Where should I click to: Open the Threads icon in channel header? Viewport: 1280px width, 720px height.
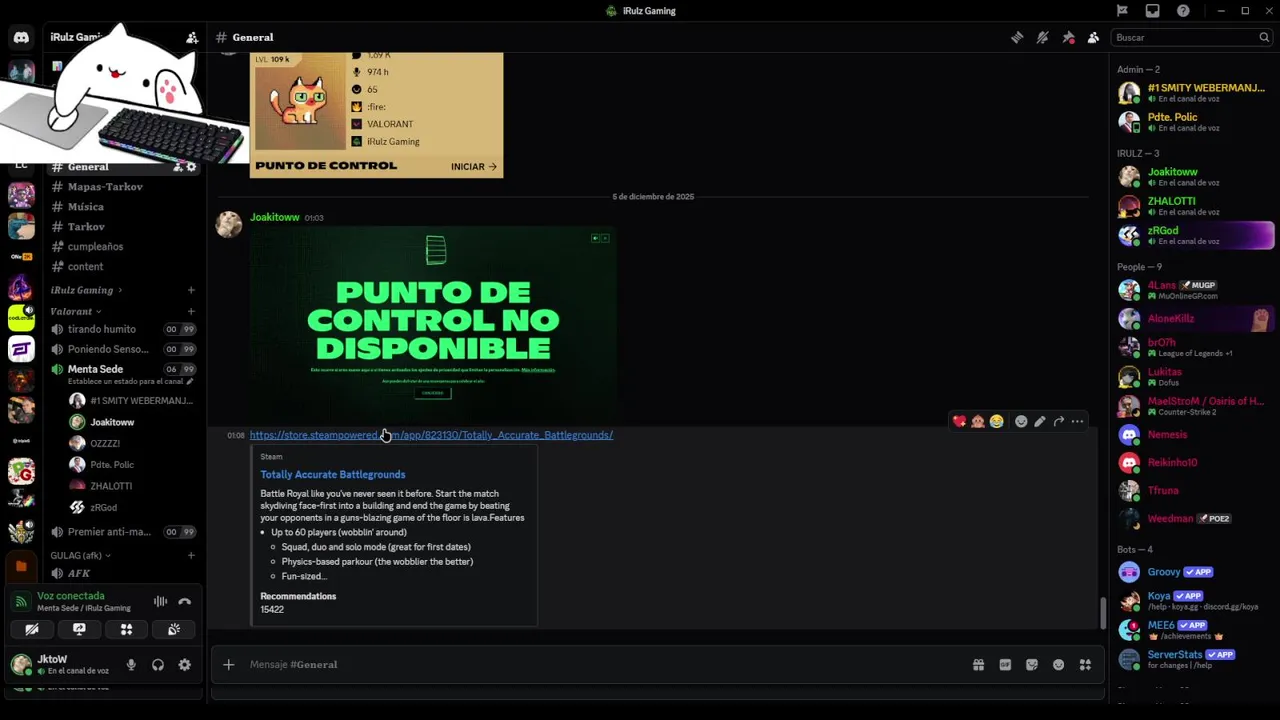pos(1017,37)
